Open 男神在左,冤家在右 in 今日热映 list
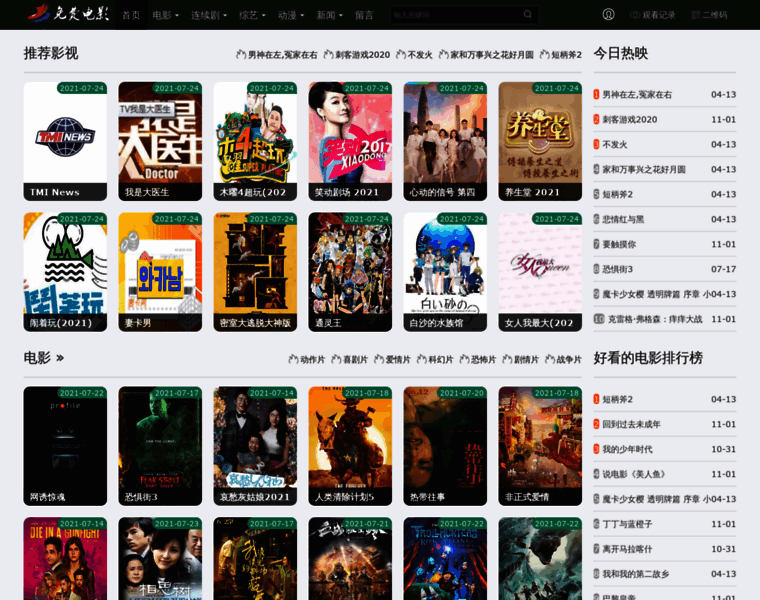Viewport: 760px width, 600px height. point(637,95)
